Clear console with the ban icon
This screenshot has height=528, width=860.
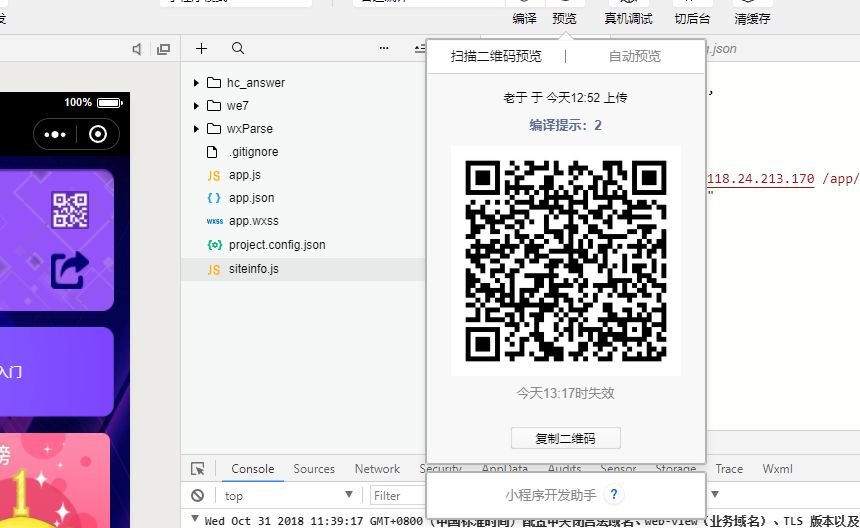[x=197, y=496]
